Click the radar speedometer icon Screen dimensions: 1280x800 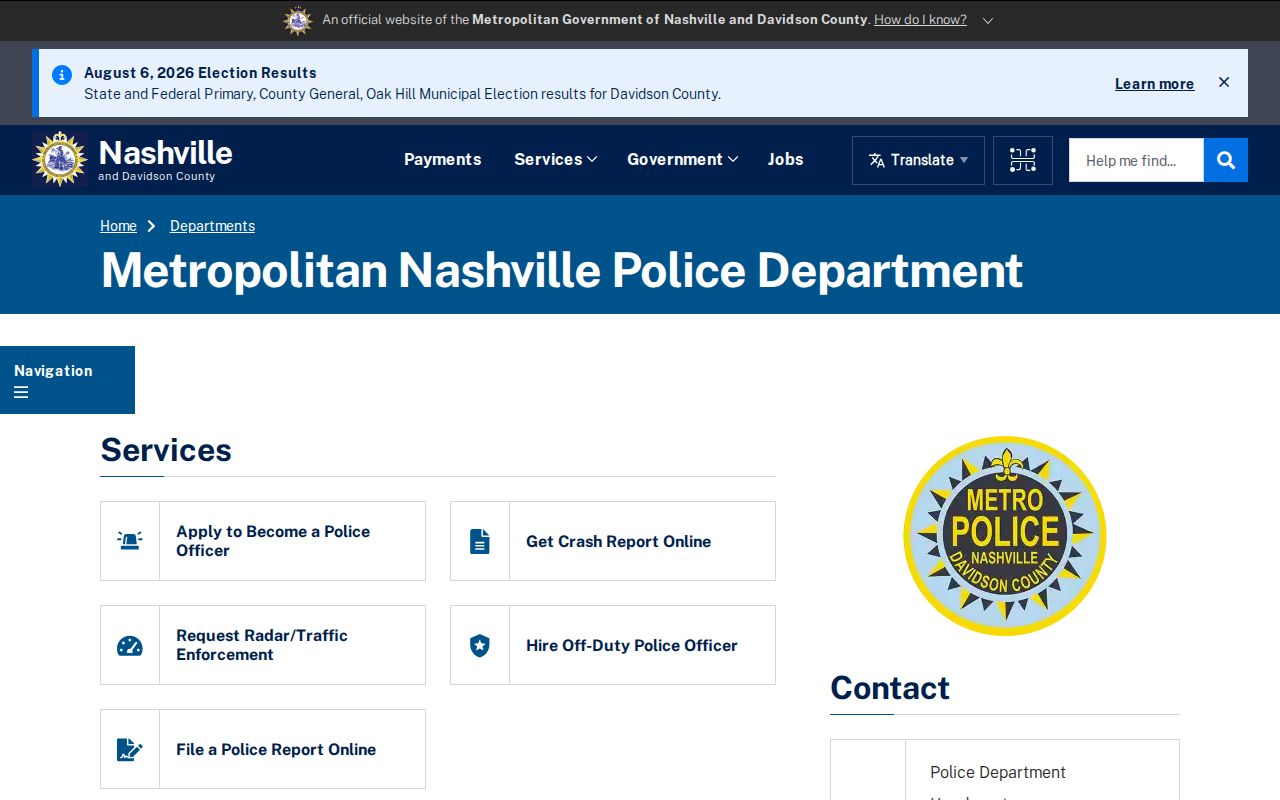pos(130,645)
